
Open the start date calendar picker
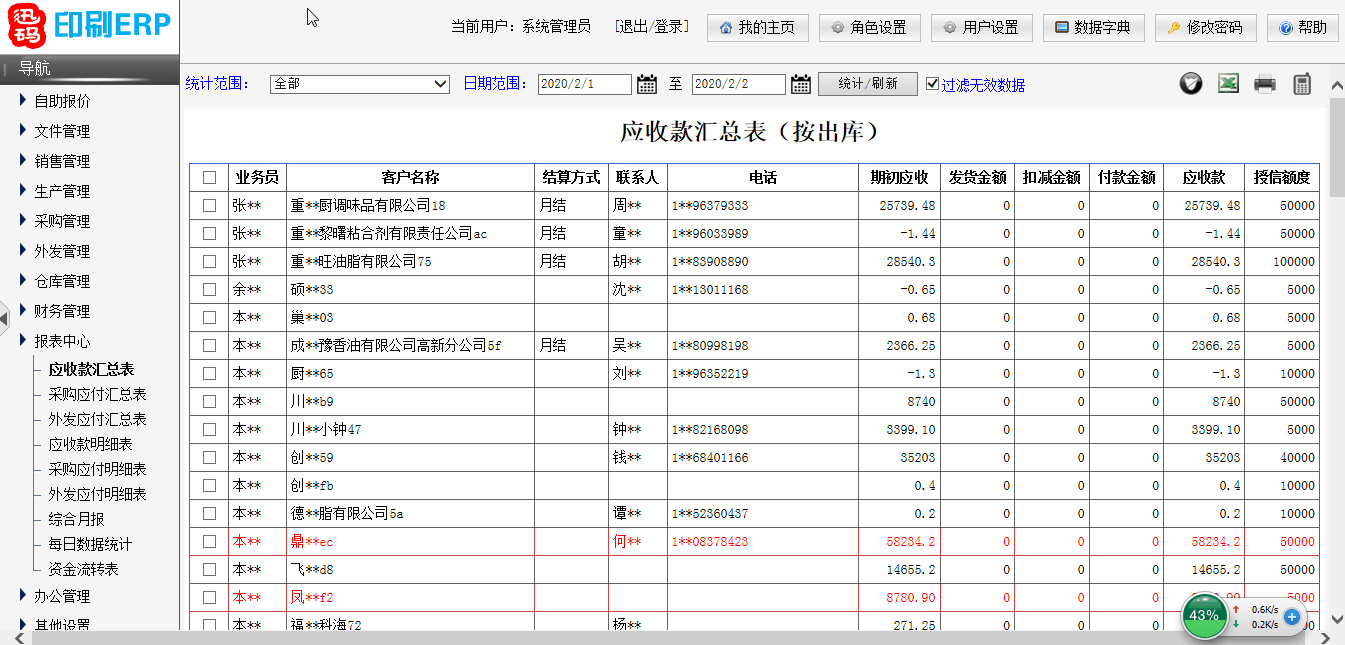click(647, 84)
